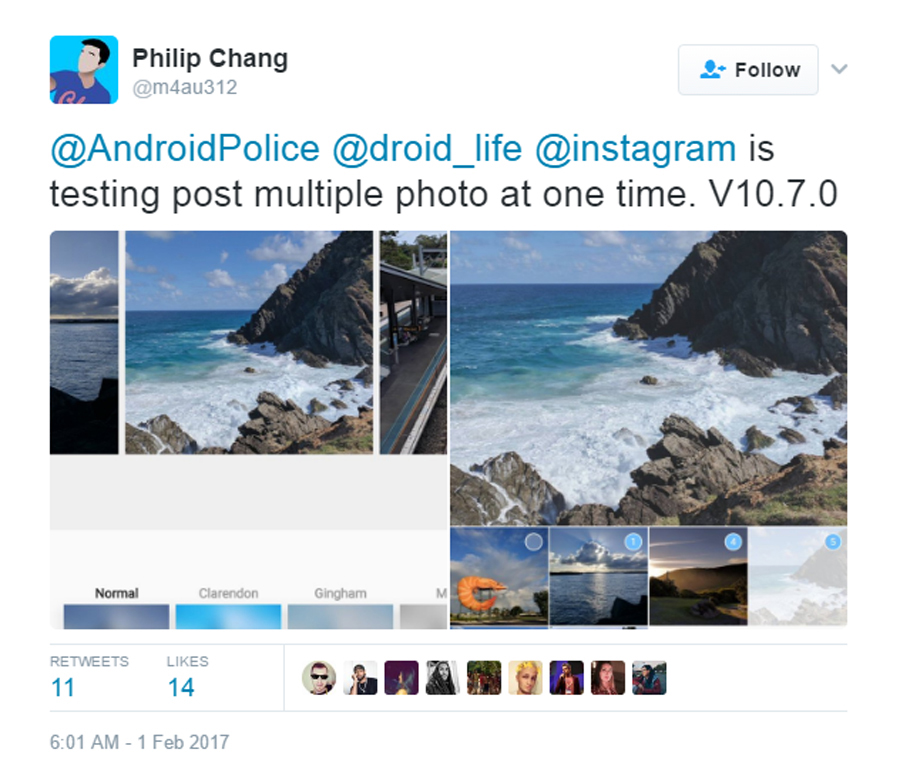Open the large rocky coast preview photo

click(x=649, y=378)
